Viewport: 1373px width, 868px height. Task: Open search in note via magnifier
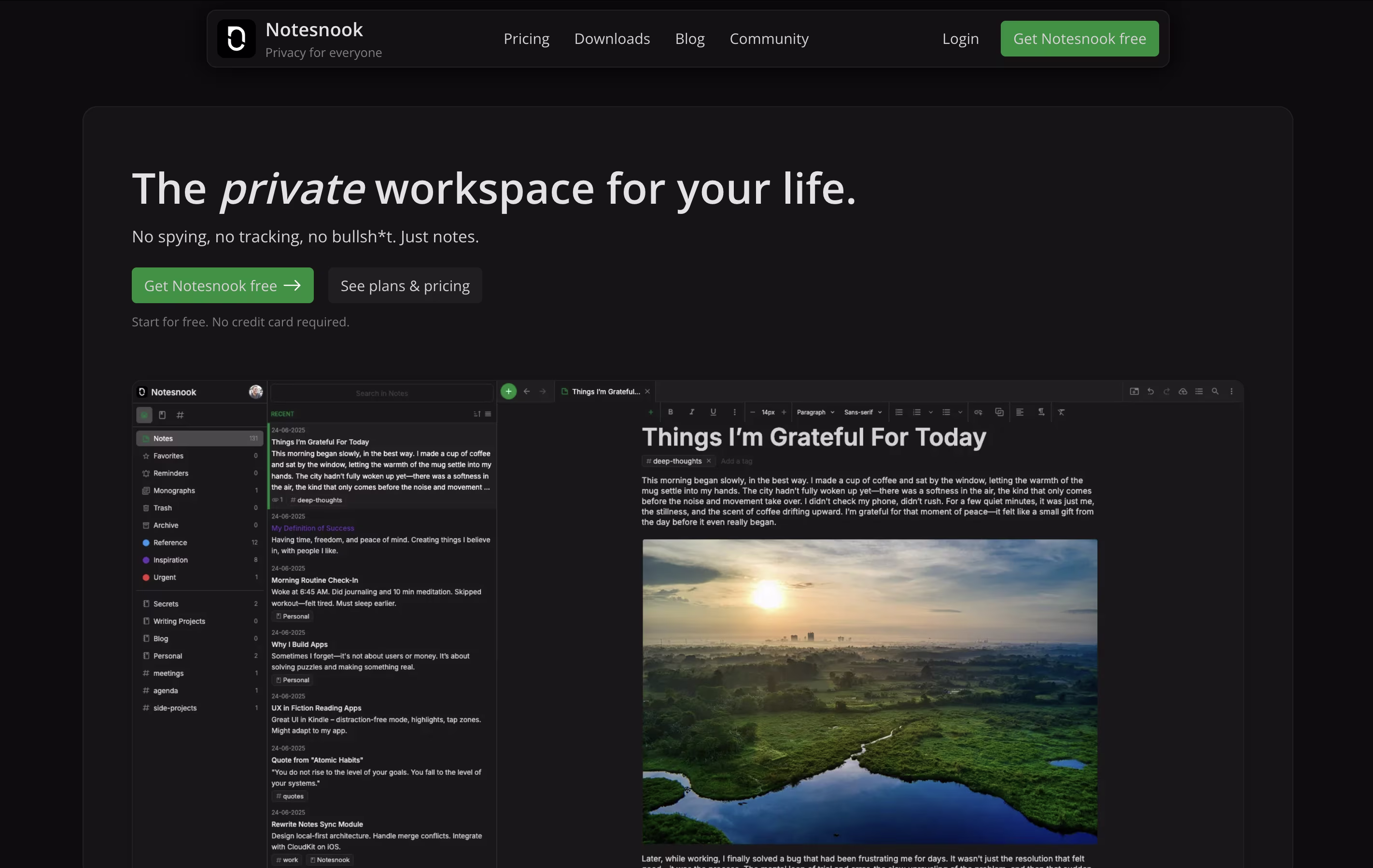tap(1215, 391)
